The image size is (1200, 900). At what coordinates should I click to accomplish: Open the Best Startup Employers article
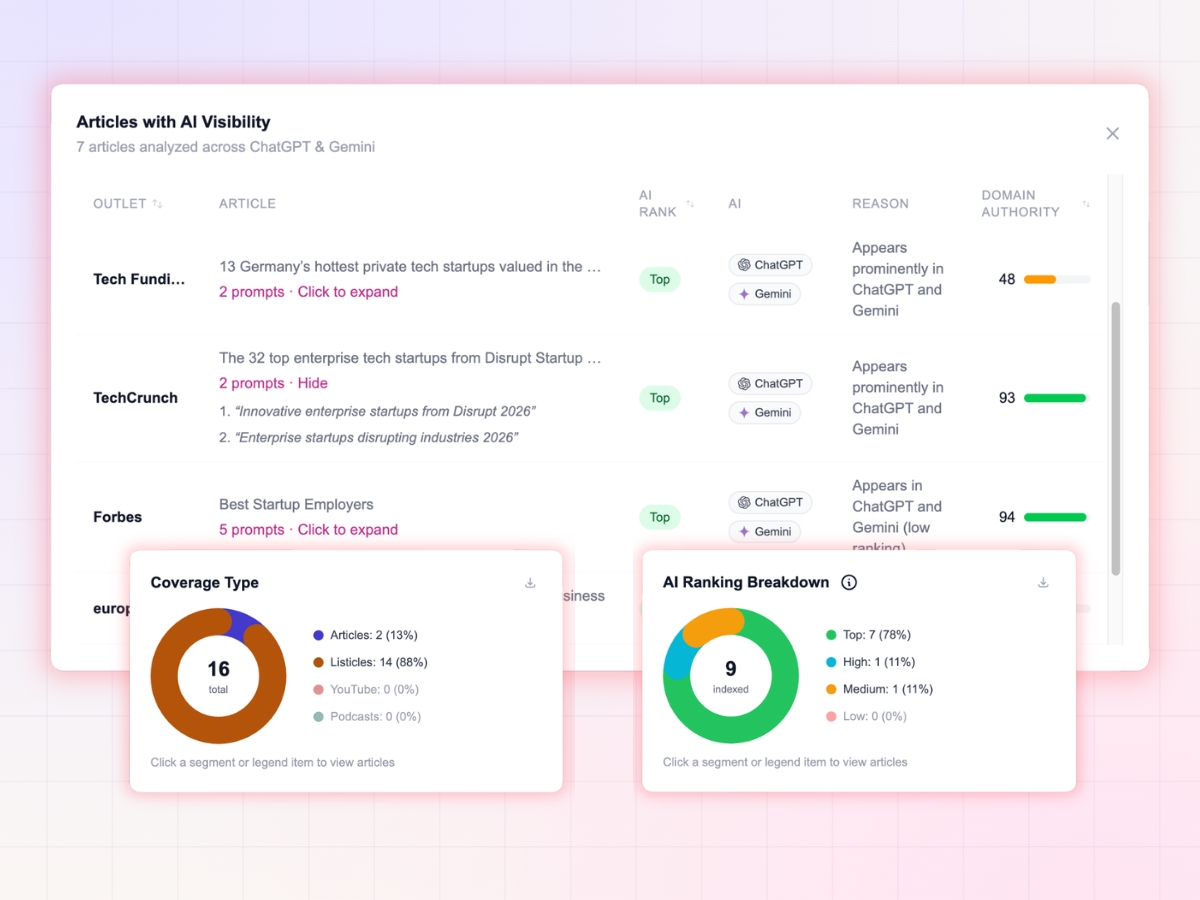pos(296,505)
